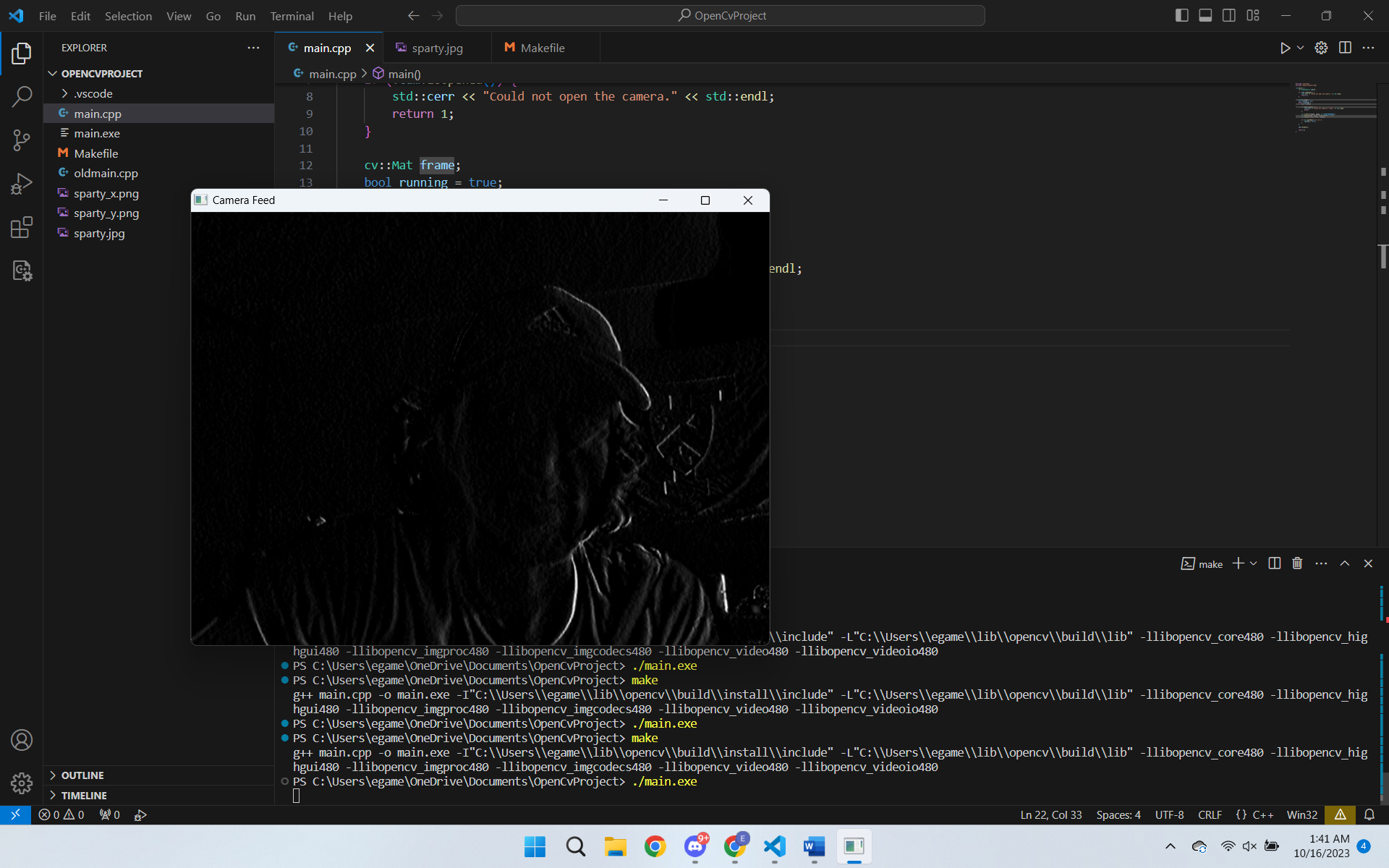
Task: Open sparty_x.png in the explorer
Action: pyautogui.click(x=106, y=193)
